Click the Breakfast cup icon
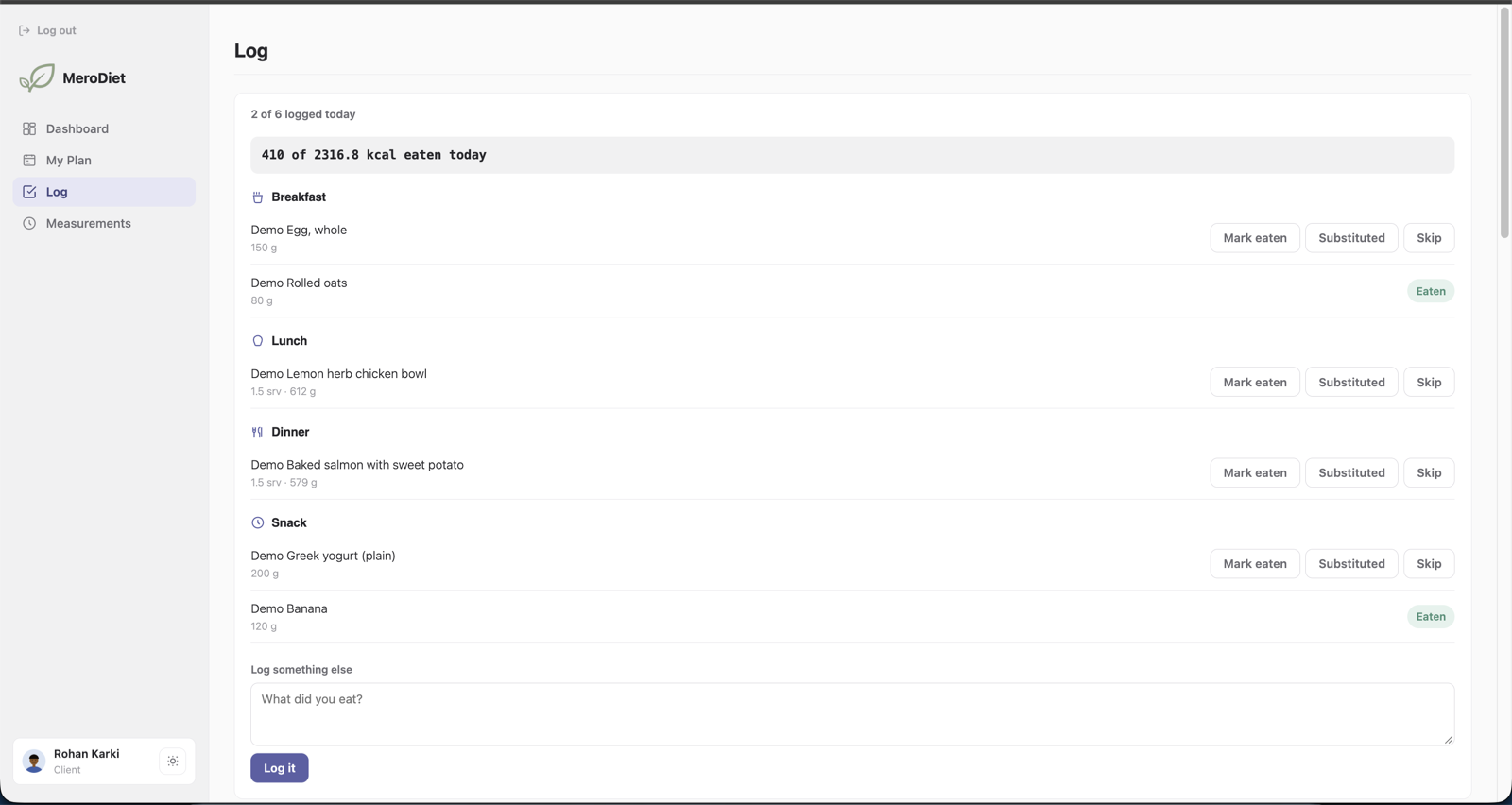This screenshot has width=1512, height=805. (257, 197)
